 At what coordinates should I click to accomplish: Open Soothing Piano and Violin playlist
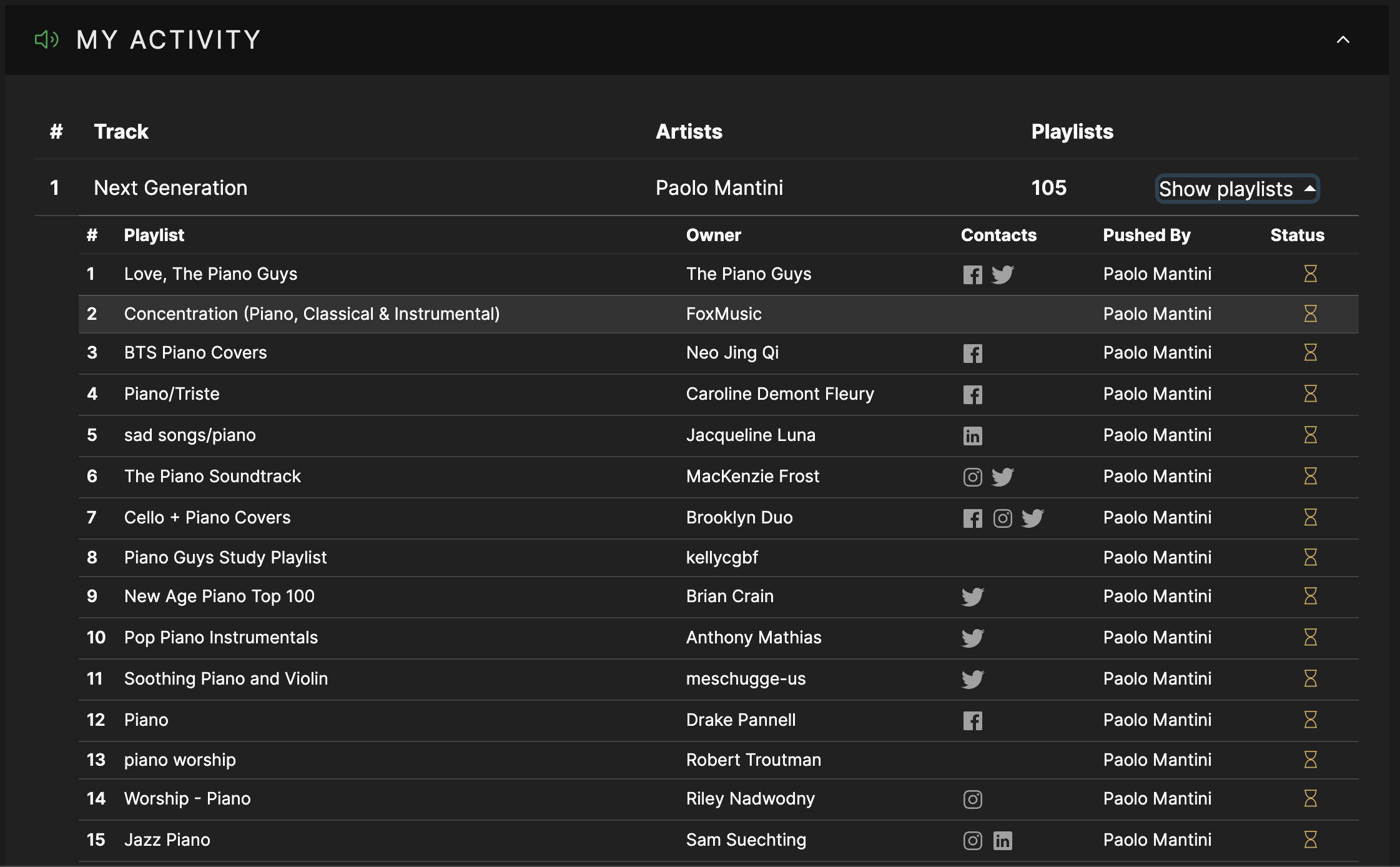click(x=225, y=679)
